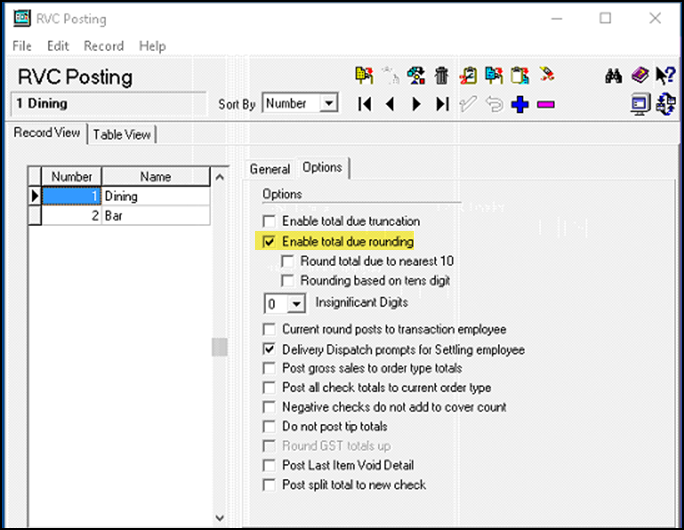Image resolution: width=684 pixels, height=530 pixels.
Task: Go to the first record
Action: 365,103
